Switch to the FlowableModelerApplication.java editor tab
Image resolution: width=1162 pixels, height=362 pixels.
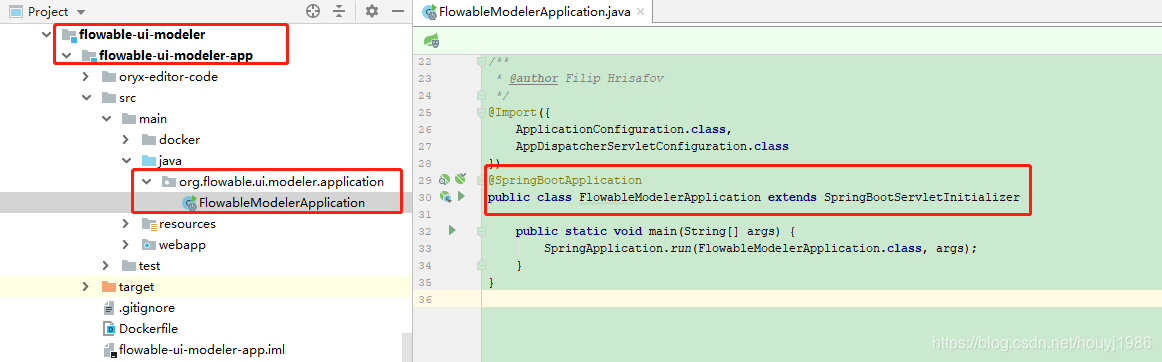click(534, 11)
